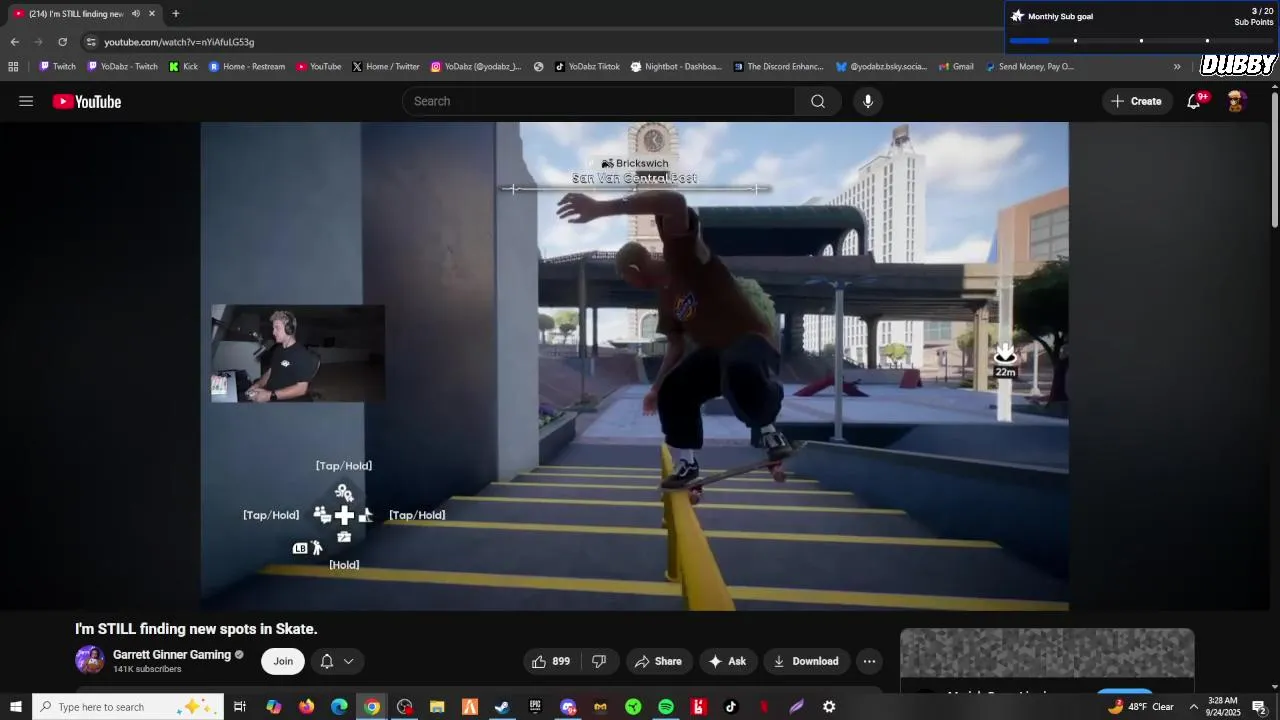
Task: Click the YouTube search input field
Action: coord(599,101)
